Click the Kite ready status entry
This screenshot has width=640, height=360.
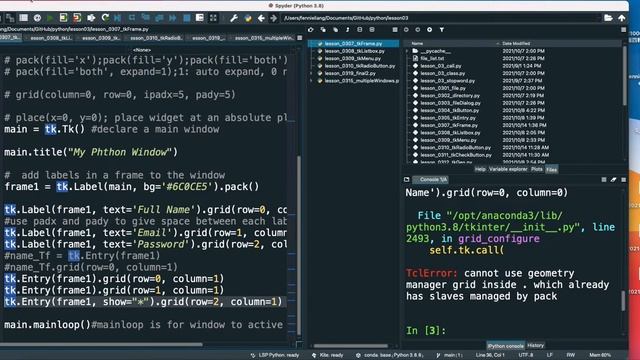327,355
